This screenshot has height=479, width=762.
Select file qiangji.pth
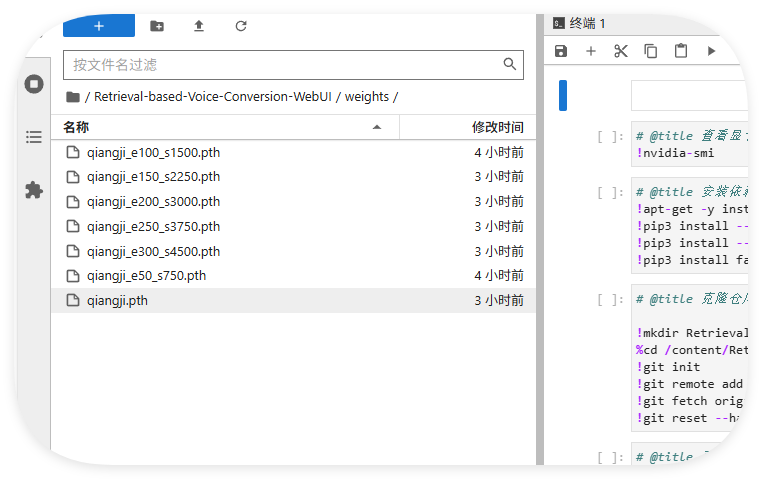[x=294, y=301]
